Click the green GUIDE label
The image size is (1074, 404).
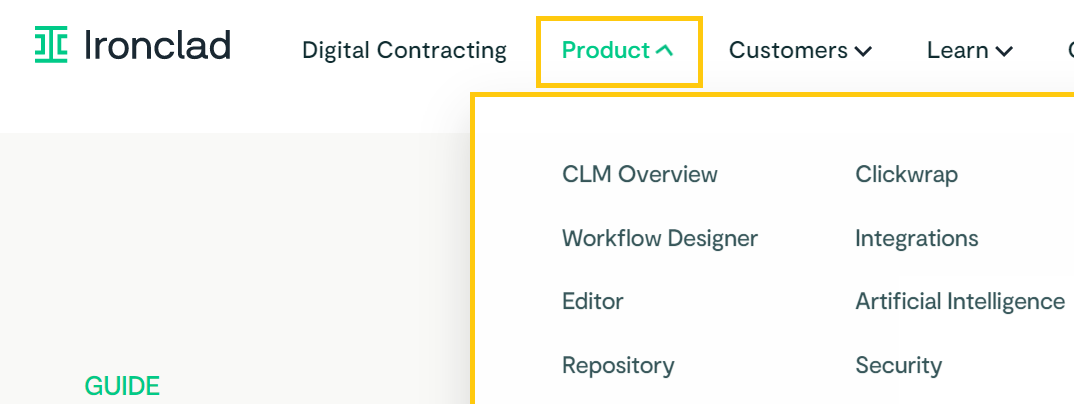[122, 386]
